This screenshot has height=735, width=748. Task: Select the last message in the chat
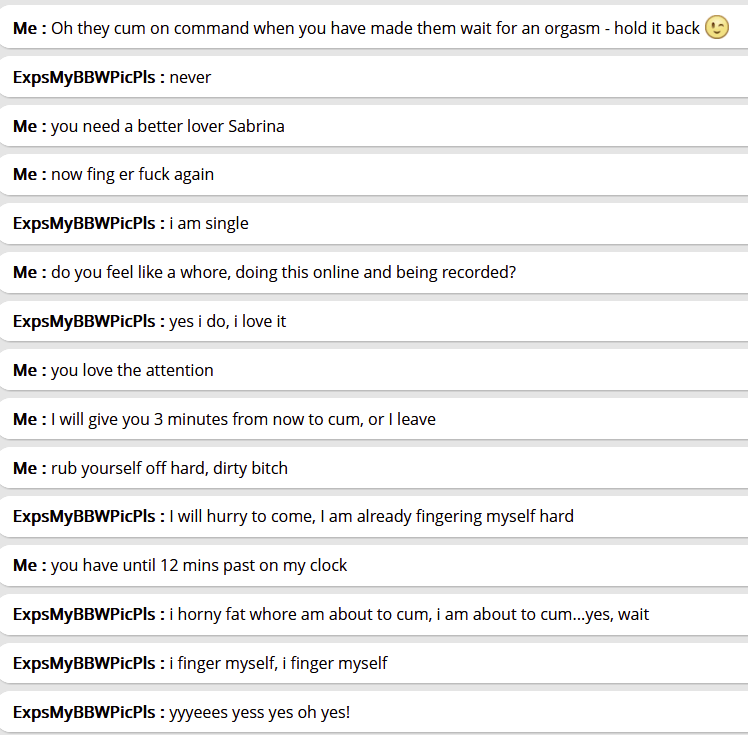(260, 712)
